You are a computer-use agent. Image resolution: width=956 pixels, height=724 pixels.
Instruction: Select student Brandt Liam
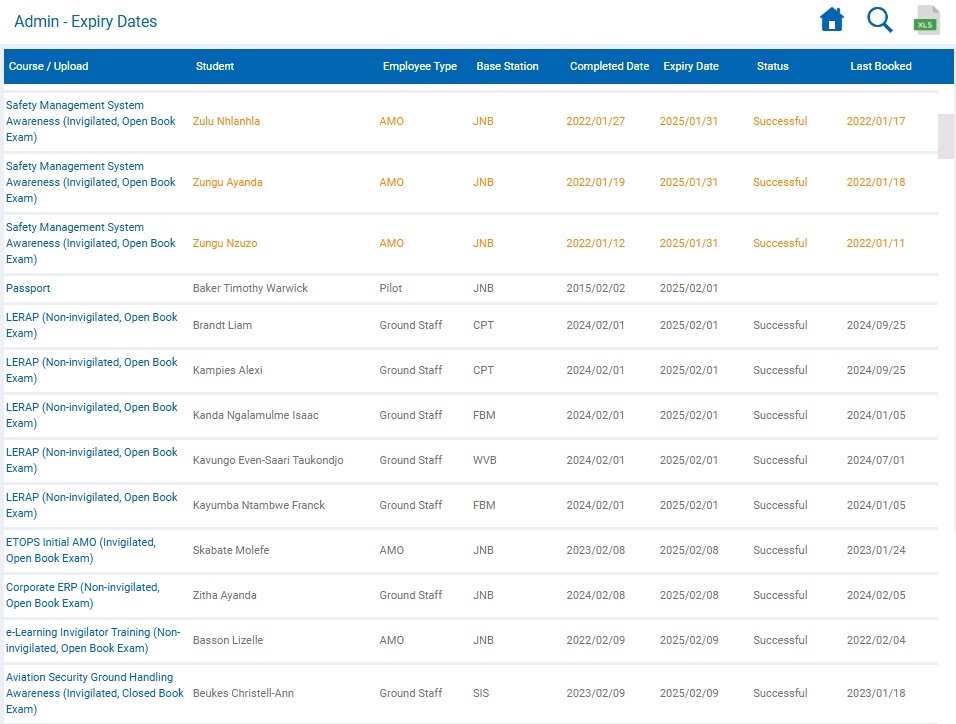[223, 326]
